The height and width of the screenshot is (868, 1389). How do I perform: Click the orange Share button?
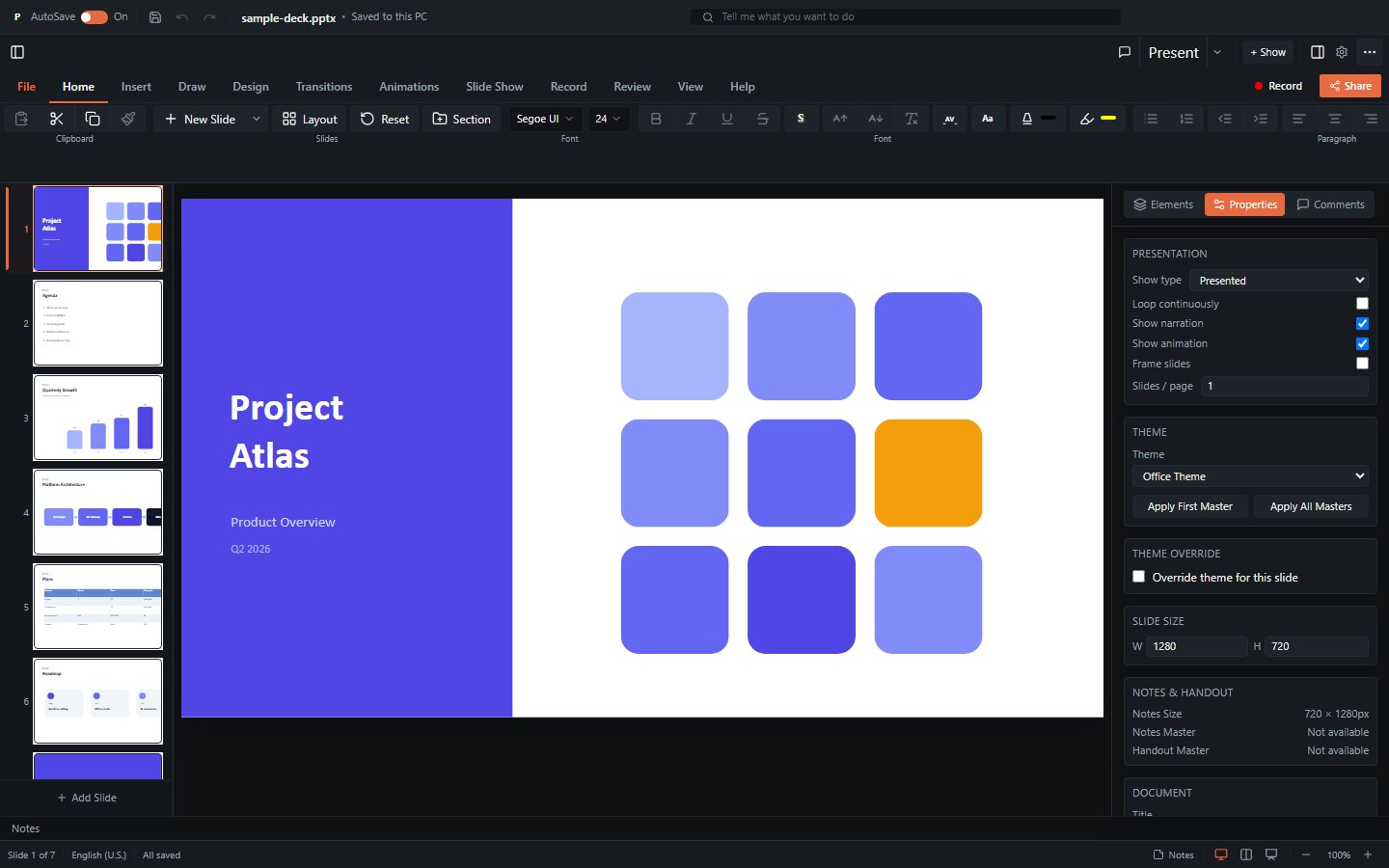[1350, 86]
